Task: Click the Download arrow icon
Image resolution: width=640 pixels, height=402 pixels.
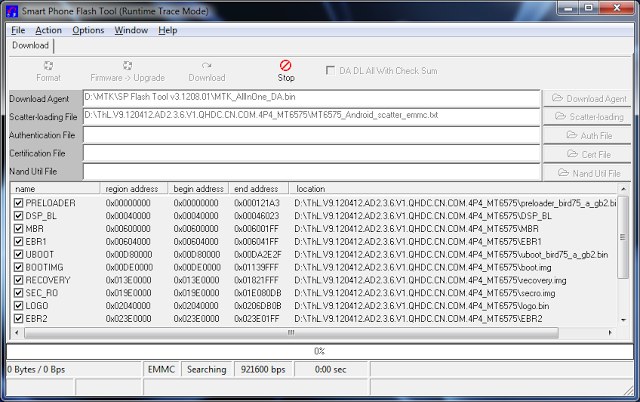Action: click(207, 66)
